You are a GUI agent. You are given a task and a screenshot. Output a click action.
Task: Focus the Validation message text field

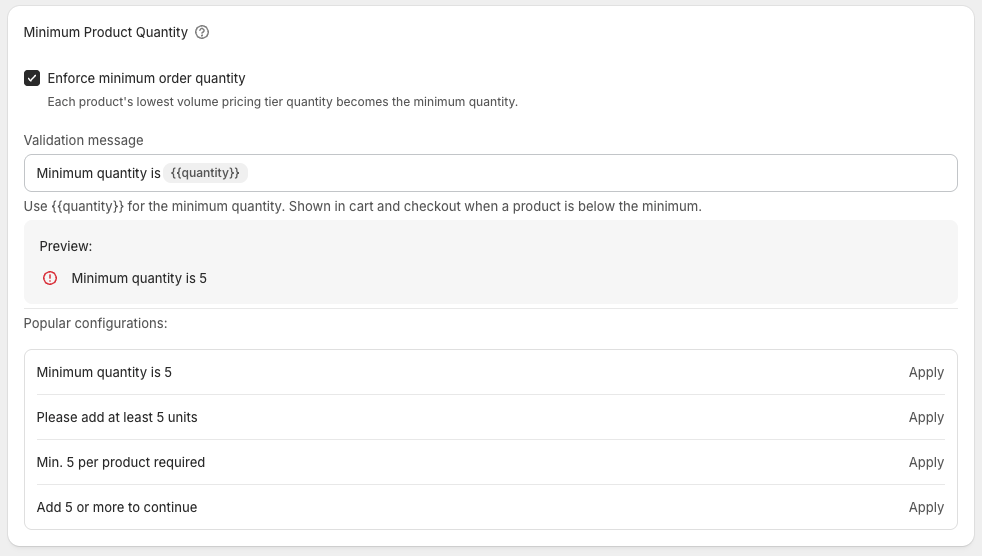[x=600, y=173]
